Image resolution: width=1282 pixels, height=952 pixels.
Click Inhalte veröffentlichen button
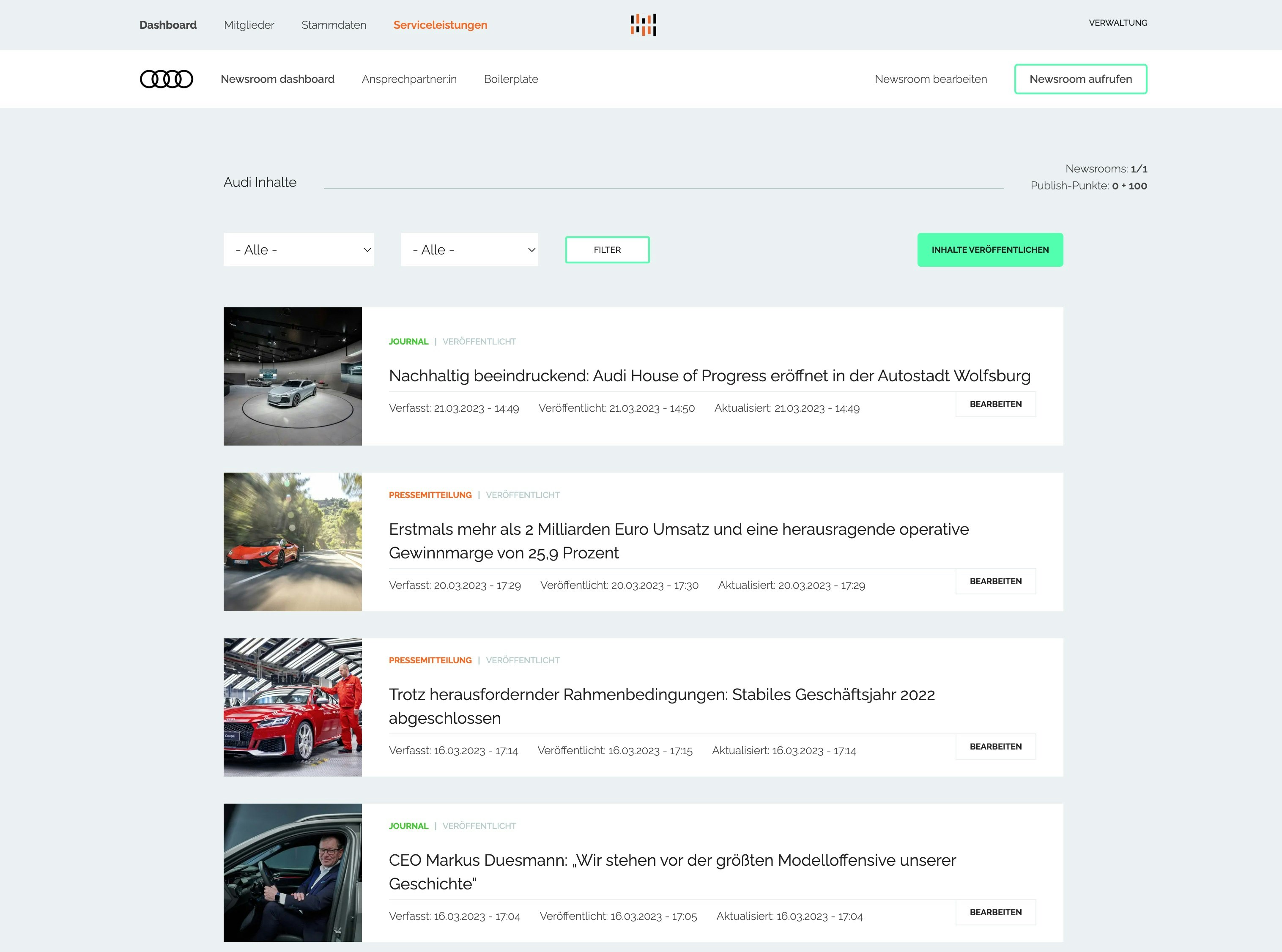pyautogui.click(x=990, y=249)
